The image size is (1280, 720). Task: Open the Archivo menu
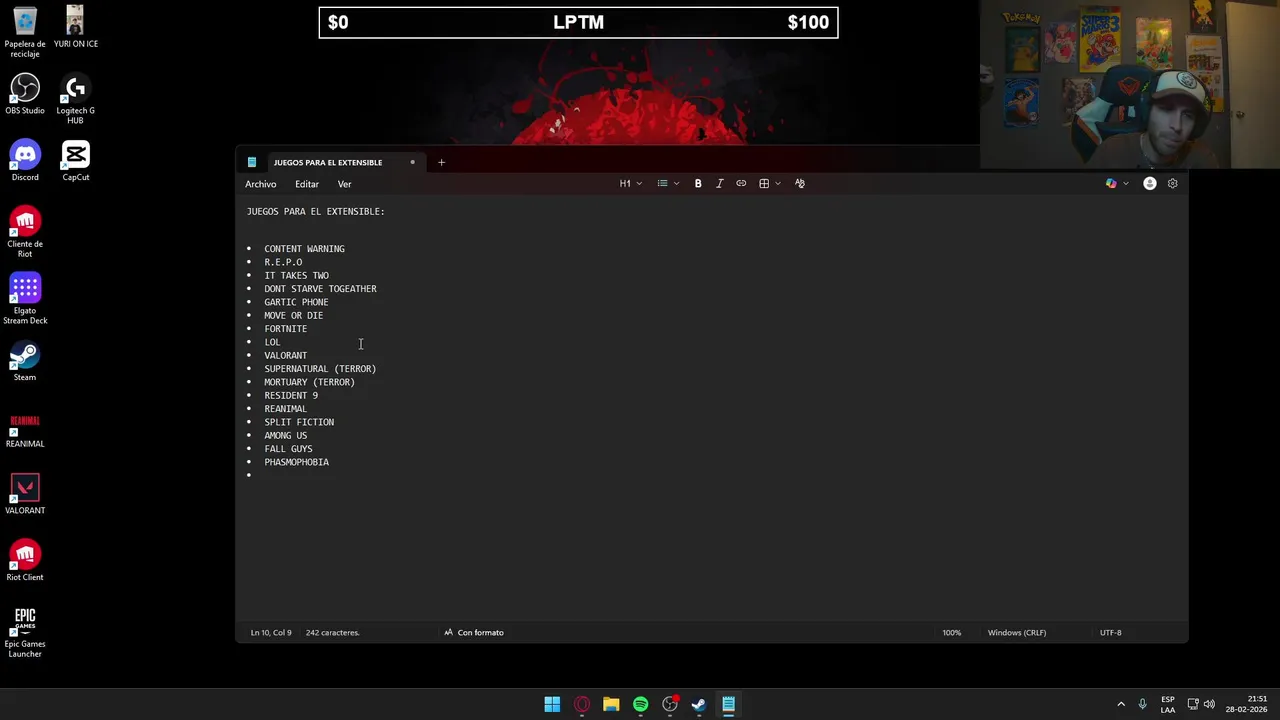coord(261,184)
